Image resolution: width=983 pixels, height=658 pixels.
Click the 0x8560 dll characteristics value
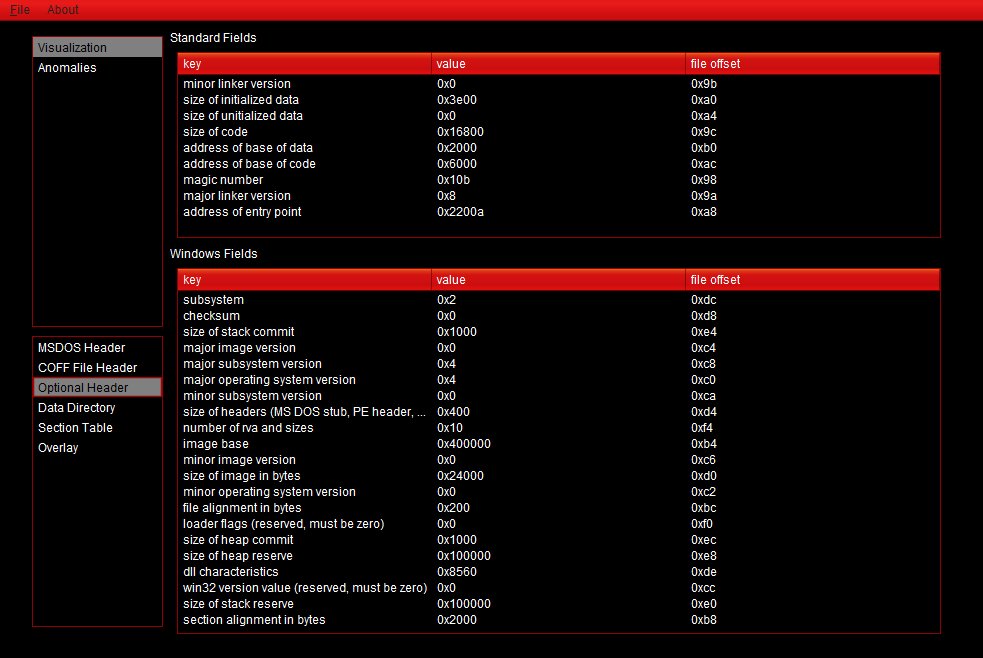tap(457, 572)
